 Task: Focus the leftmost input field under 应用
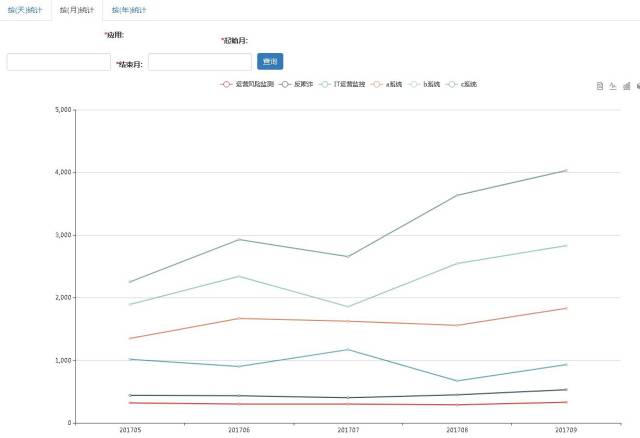pyautogui.click(x=58, y=62)
